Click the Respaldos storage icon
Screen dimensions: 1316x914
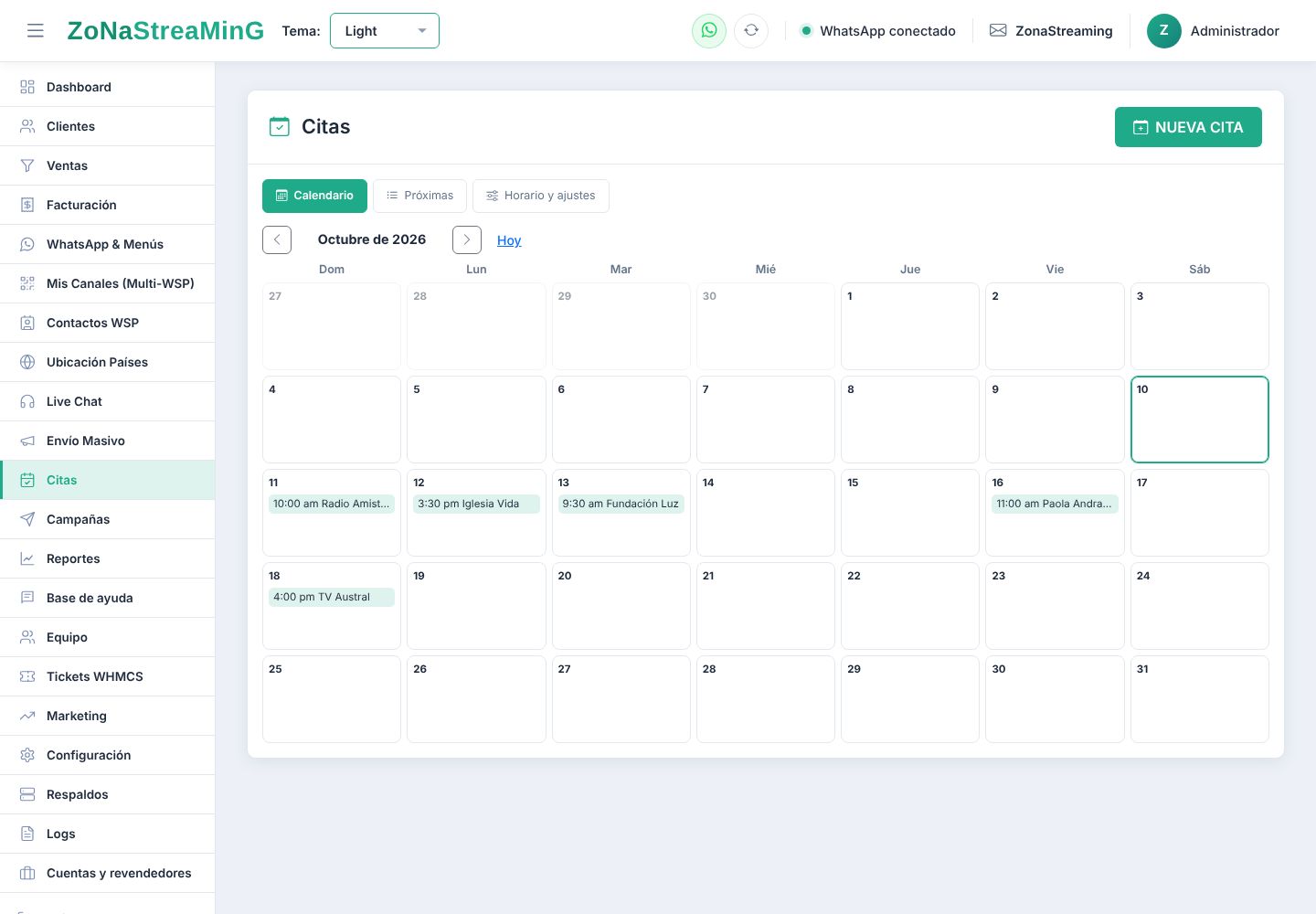pos(27,794)
